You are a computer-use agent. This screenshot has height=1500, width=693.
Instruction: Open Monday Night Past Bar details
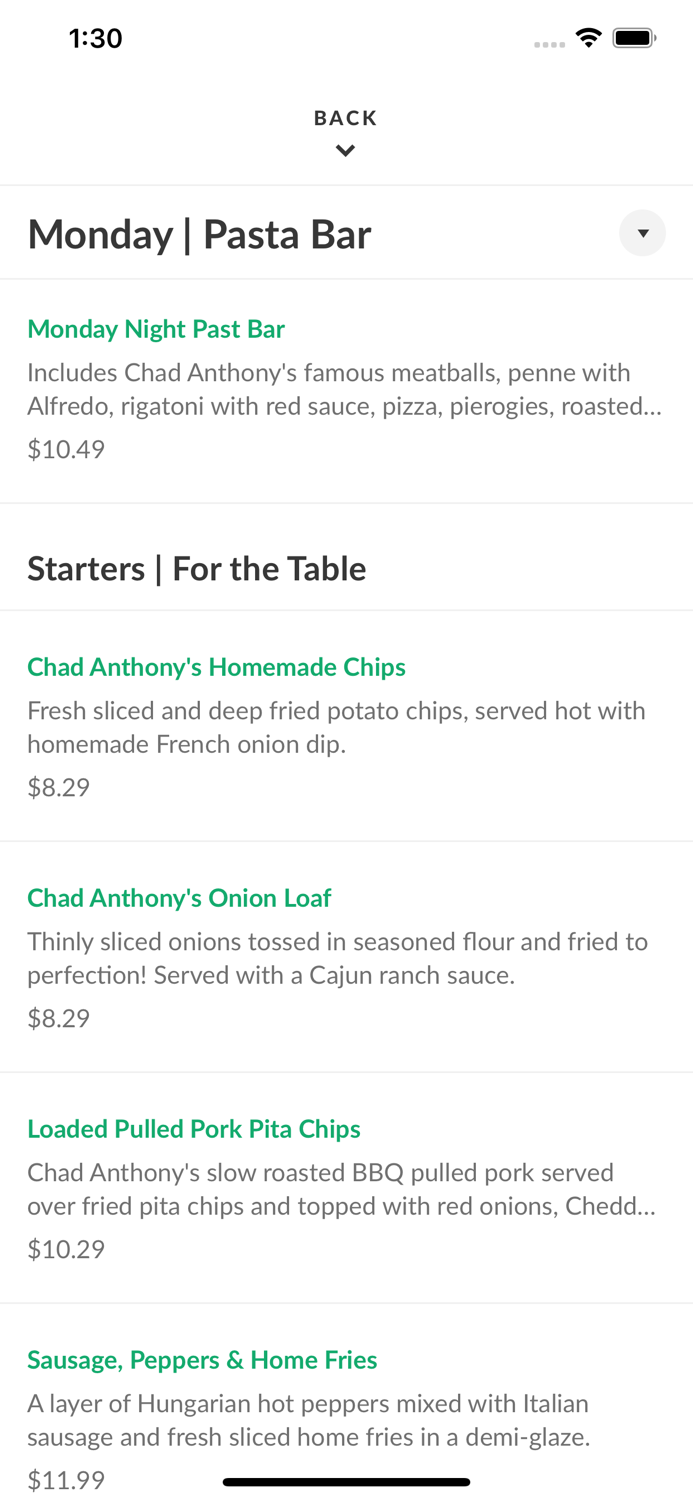tap(156, 328)
